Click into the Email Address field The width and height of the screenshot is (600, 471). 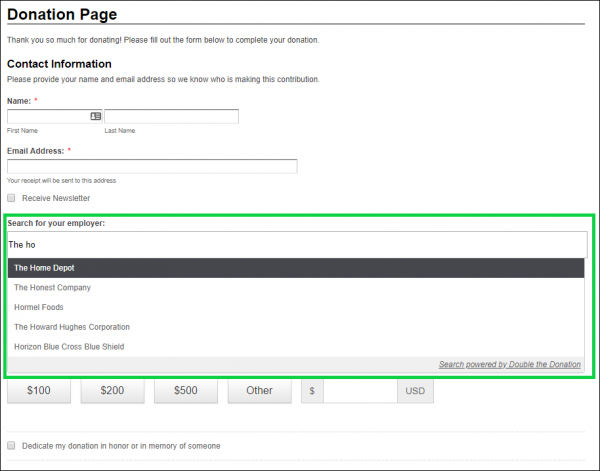click(152, 166)
